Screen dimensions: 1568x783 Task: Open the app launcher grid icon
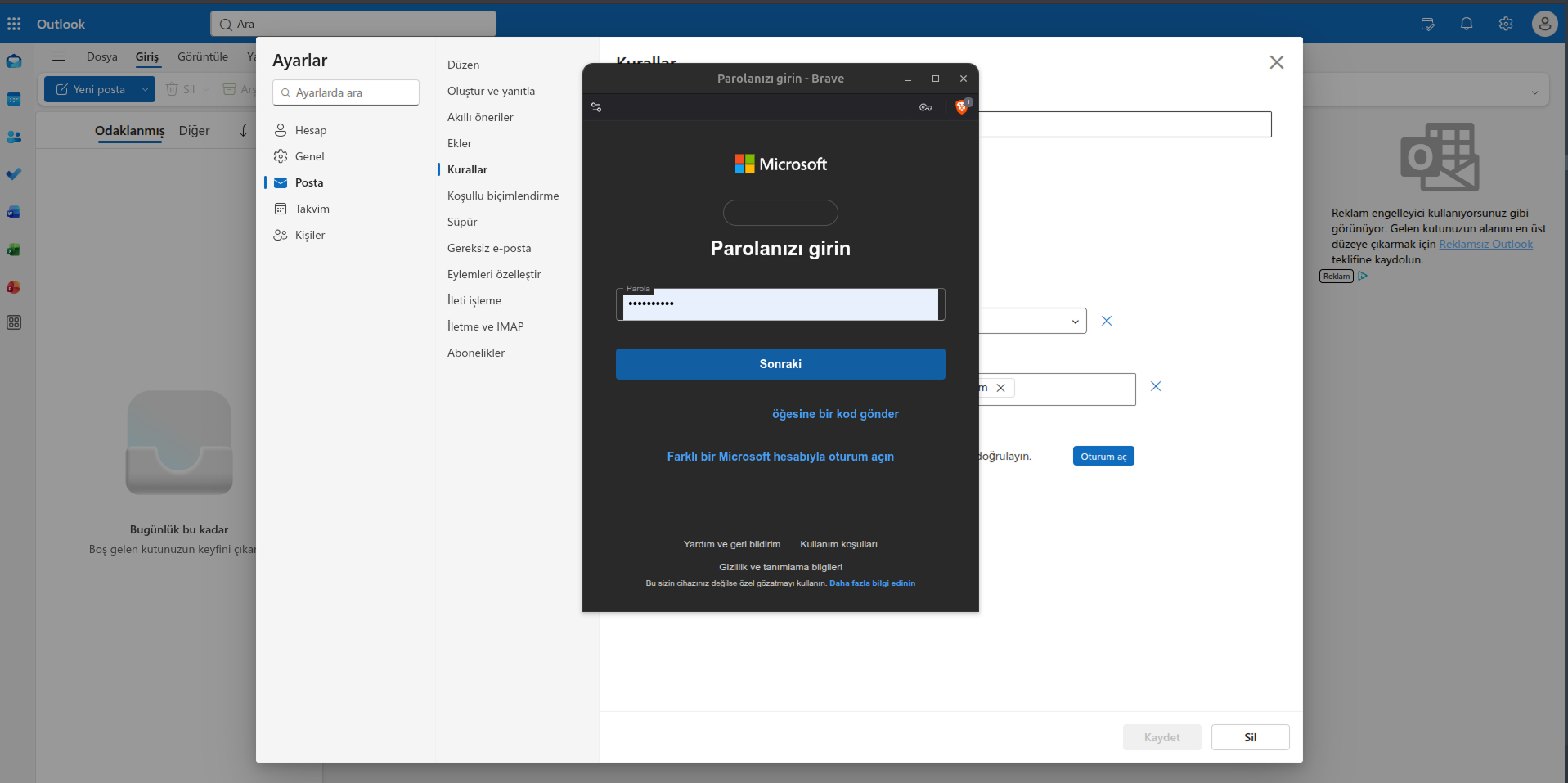14,24
